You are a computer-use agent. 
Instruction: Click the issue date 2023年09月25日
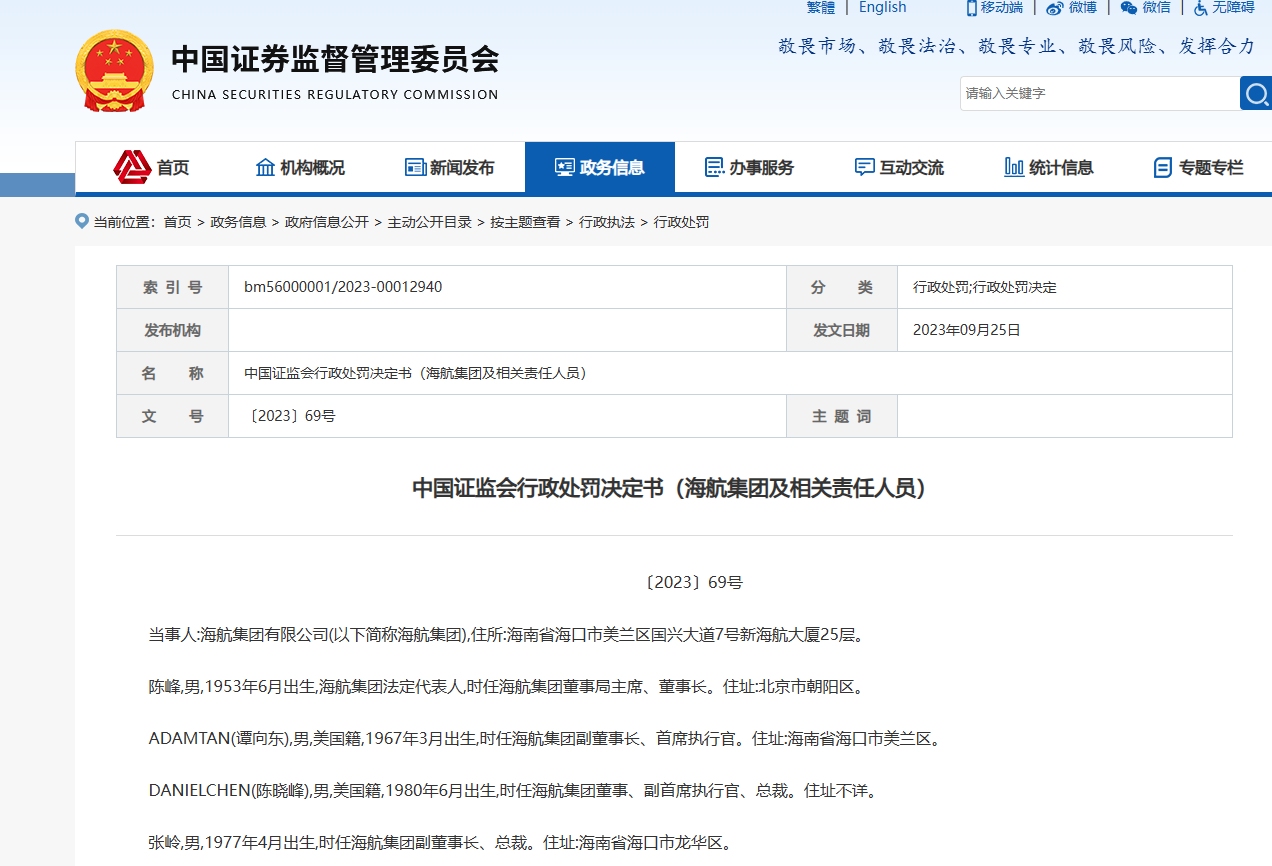point(967,330)
